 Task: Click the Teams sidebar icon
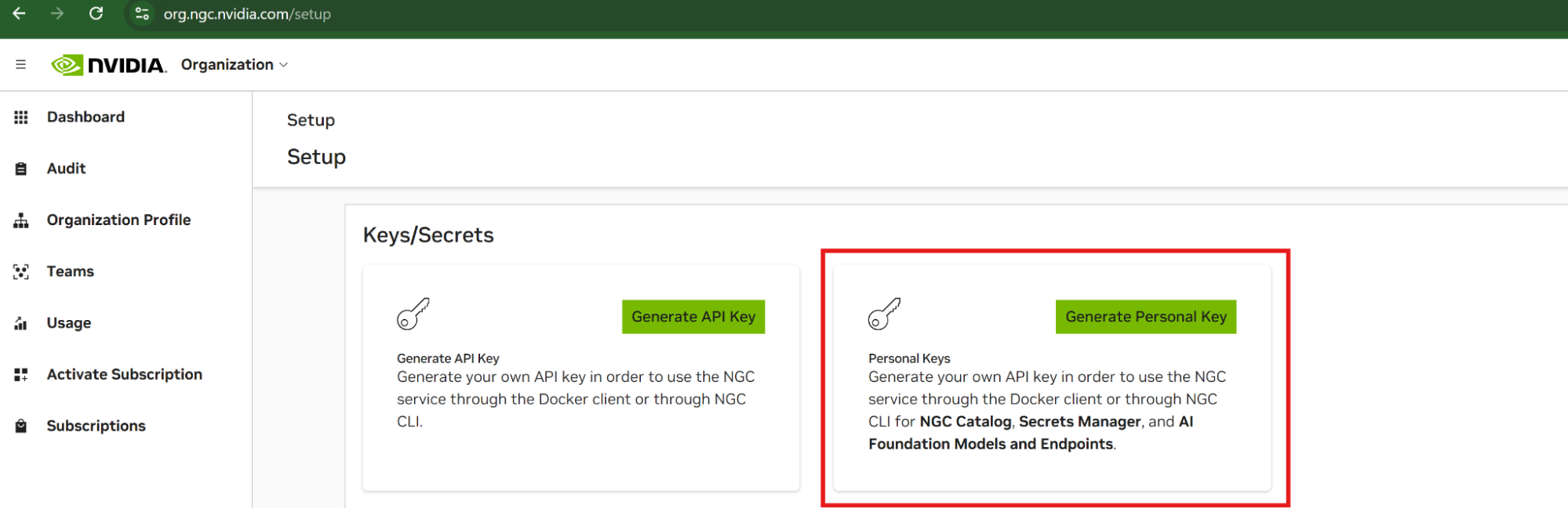pyautogui.click(x=21, y=271)
